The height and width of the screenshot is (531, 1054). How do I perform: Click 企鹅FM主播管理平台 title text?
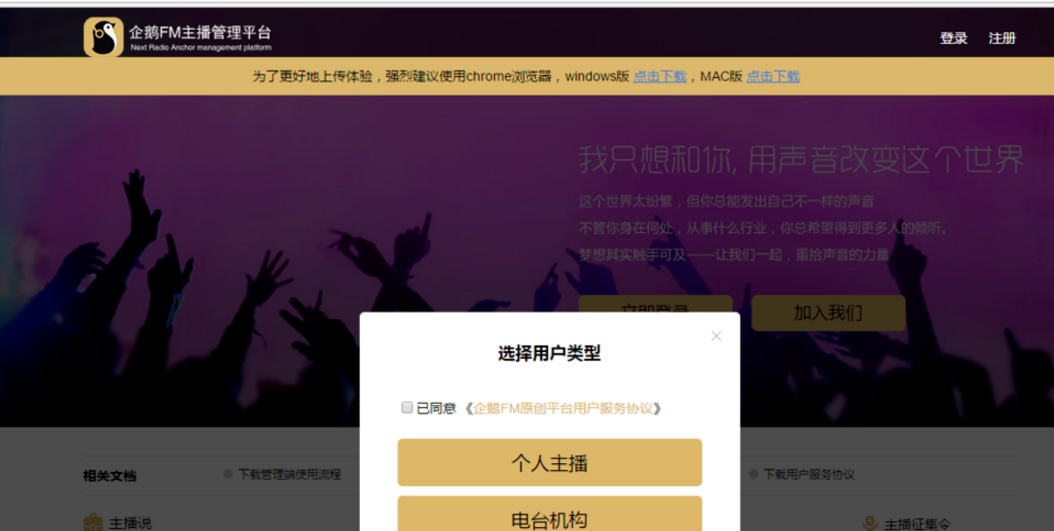coord(200,32)
